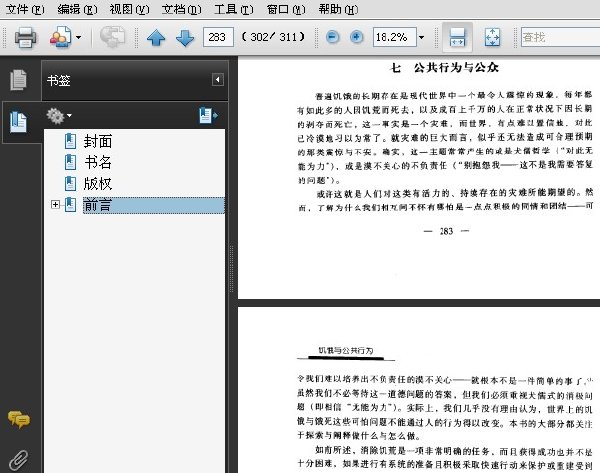Open the 编辑 (Edit) menu
The width and height of the screenshot is (600, 473).
pyautogui.click(x=77, y=9)
